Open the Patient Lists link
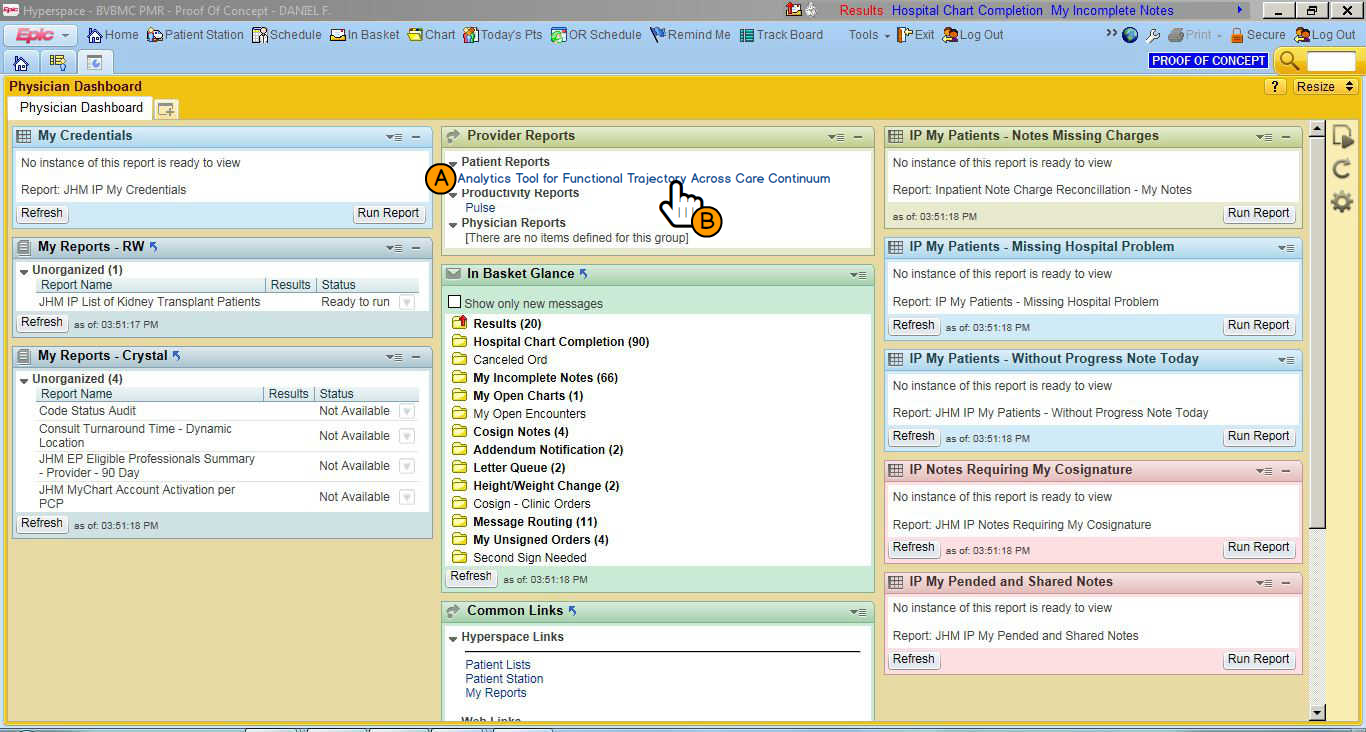 click(498, 665)
